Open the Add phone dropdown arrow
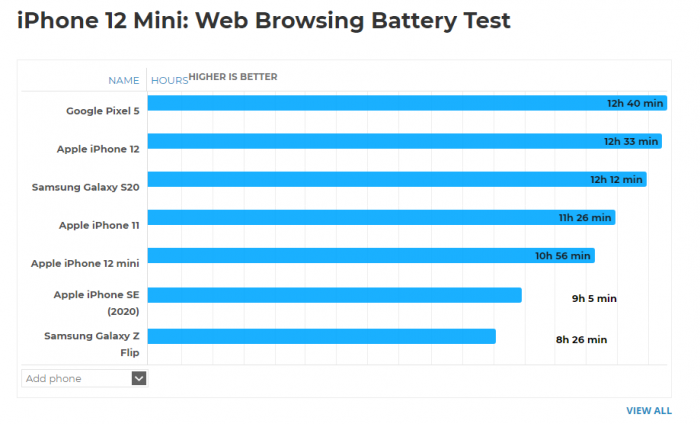The width and height of the screenshot is (700, 424). [139, 378]
